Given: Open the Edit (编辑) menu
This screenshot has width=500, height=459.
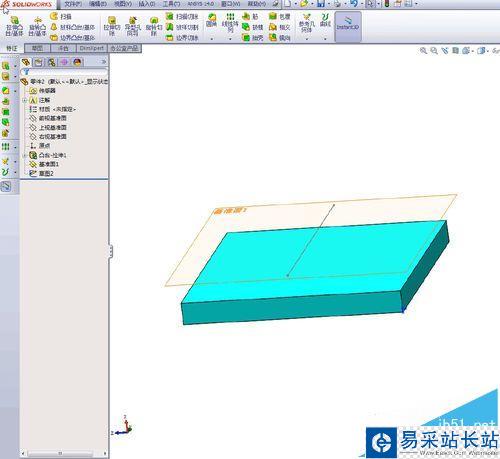Looking at the screenshot, I should click(x=97, y=4).
